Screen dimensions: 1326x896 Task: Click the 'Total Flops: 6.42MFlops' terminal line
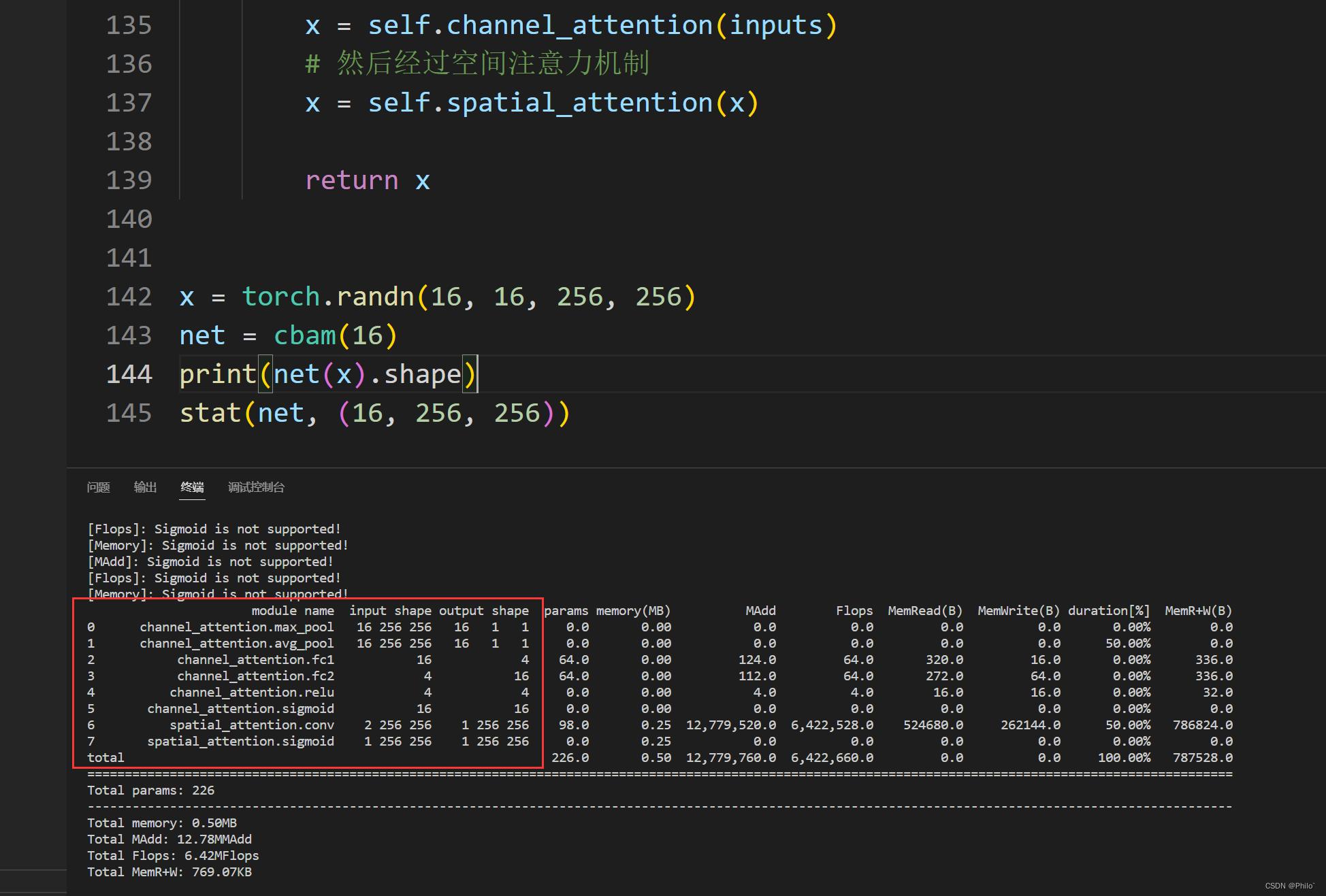pyautogui.click(x=173, y=855)
